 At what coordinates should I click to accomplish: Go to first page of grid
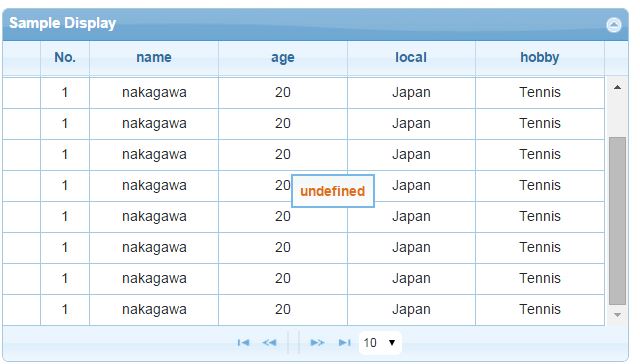tap(243, 342)
